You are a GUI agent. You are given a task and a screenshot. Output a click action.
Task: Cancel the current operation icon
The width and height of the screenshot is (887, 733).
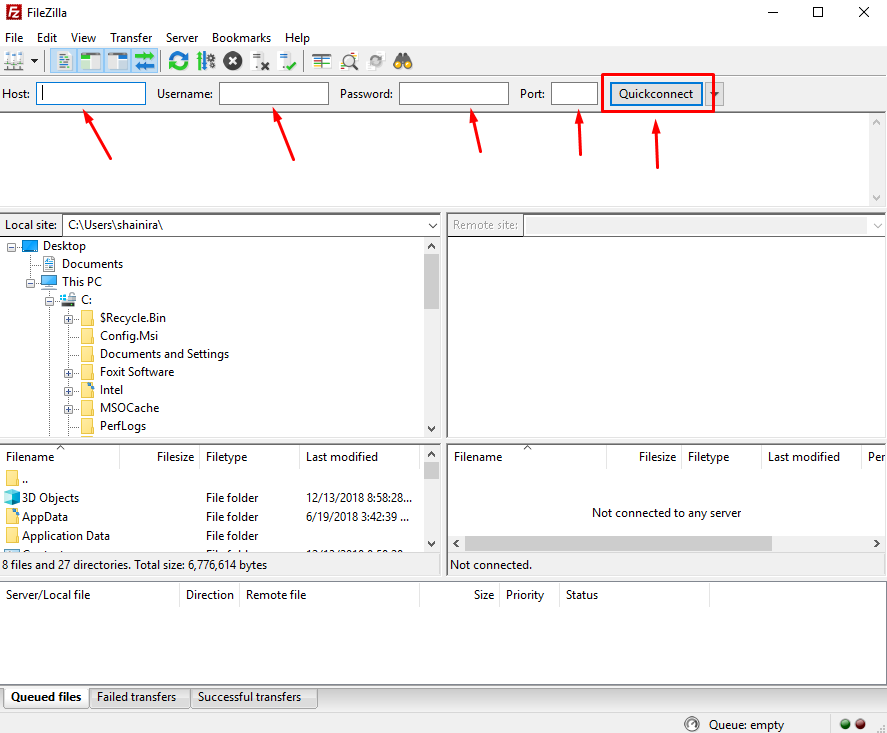(233, 61)
